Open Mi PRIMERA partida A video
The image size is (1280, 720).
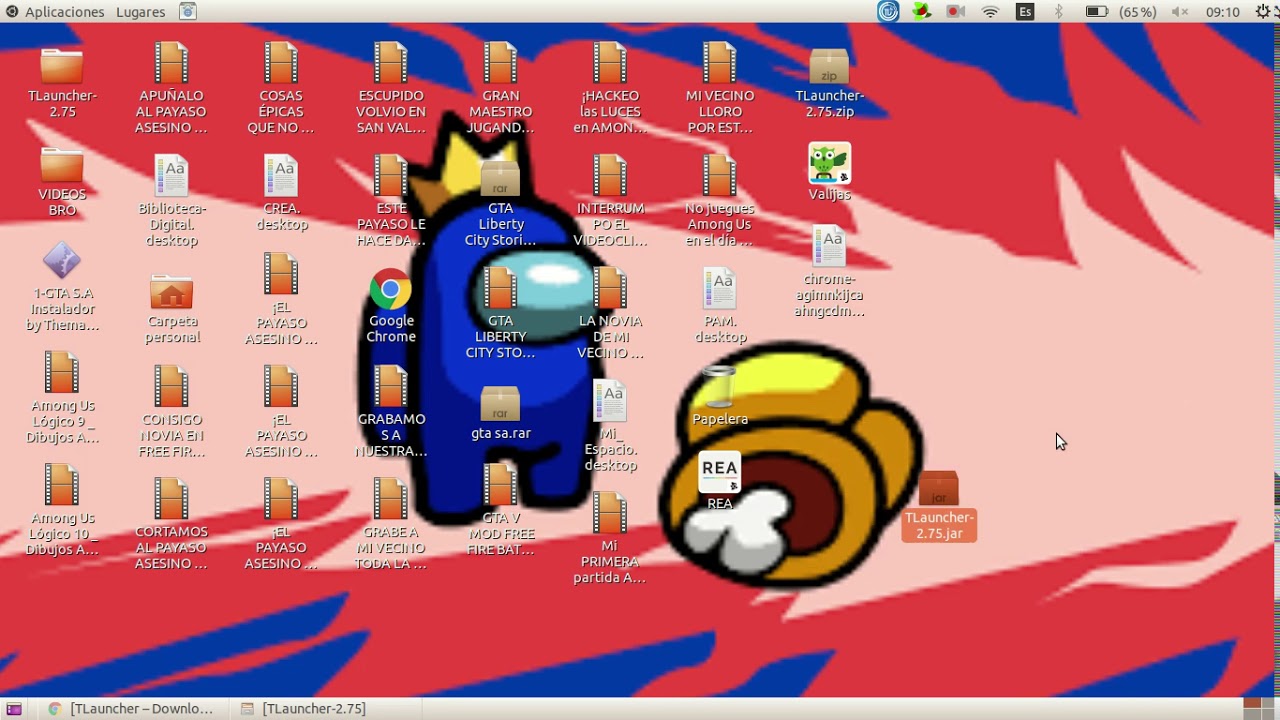click(x=610, y=514)
